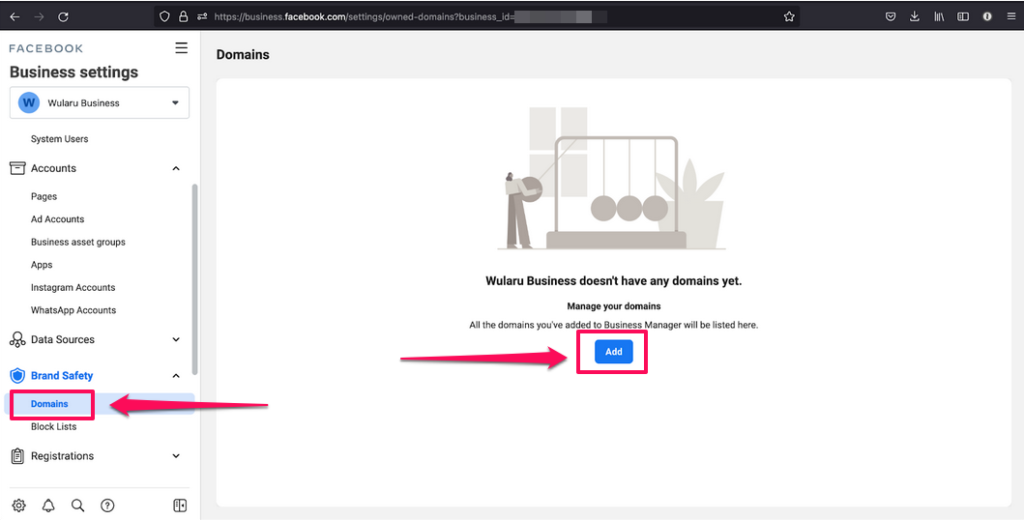Click the shield tracking protection icon
The height and width of the screenshot is (520, 1024).
tap(165, 16)
